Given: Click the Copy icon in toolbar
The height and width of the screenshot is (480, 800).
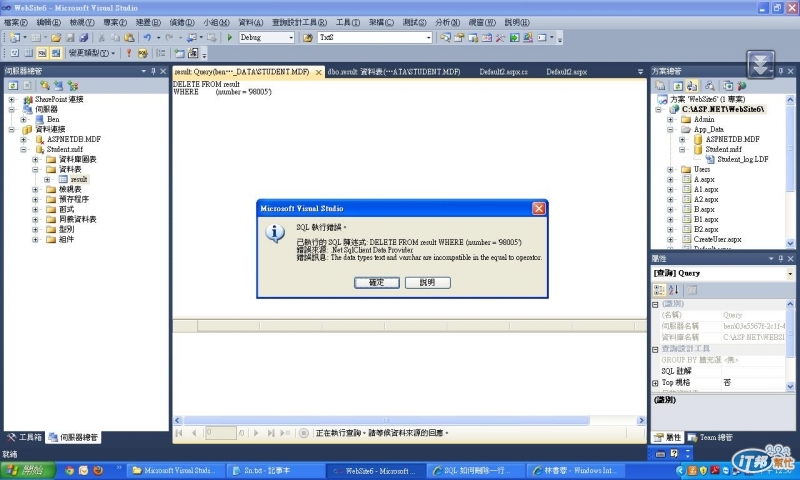Looking at the screenshot, I should [115, 37].
